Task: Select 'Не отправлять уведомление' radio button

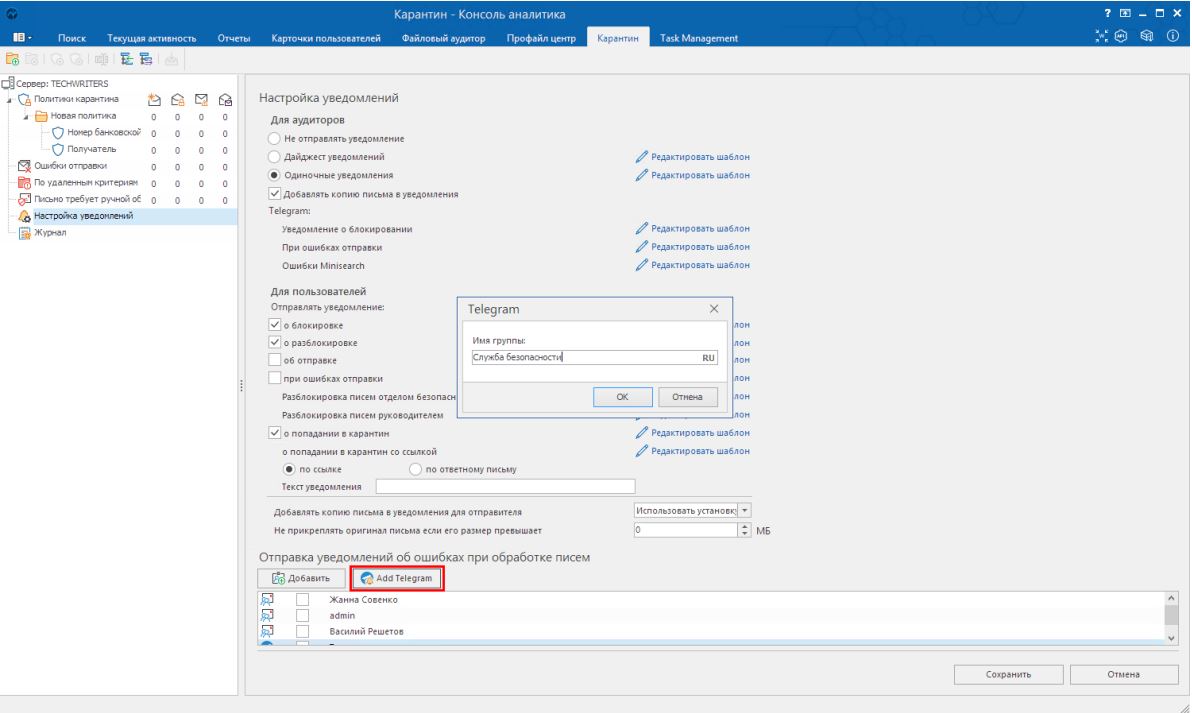Action: pos(276,138)
